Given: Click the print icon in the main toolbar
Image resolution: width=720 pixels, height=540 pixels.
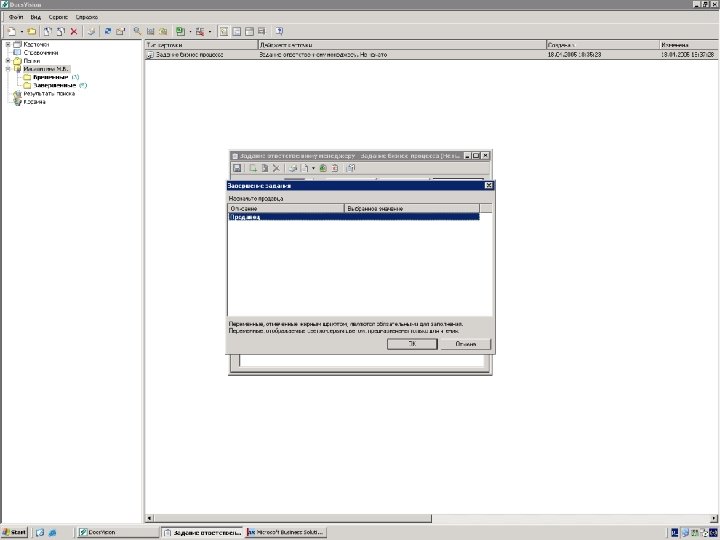Looking at the screenshot, I should (92, 31).
